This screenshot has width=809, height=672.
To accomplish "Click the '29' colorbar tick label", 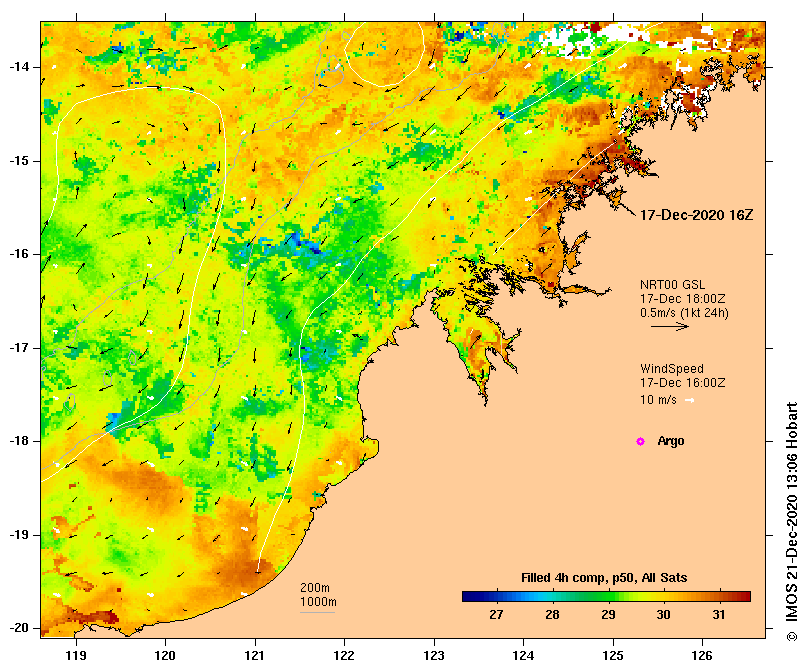I will 608,615.
